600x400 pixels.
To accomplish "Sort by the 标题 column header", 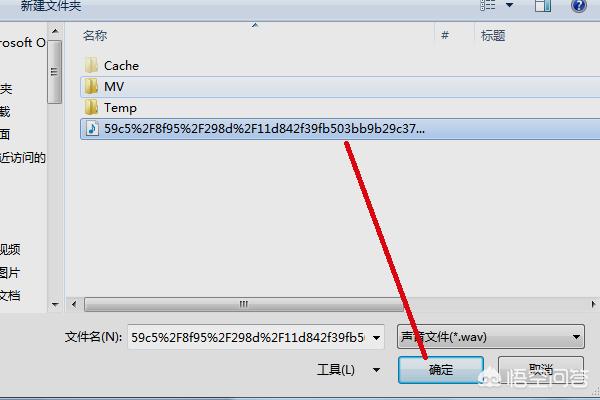I will (493, 36).
